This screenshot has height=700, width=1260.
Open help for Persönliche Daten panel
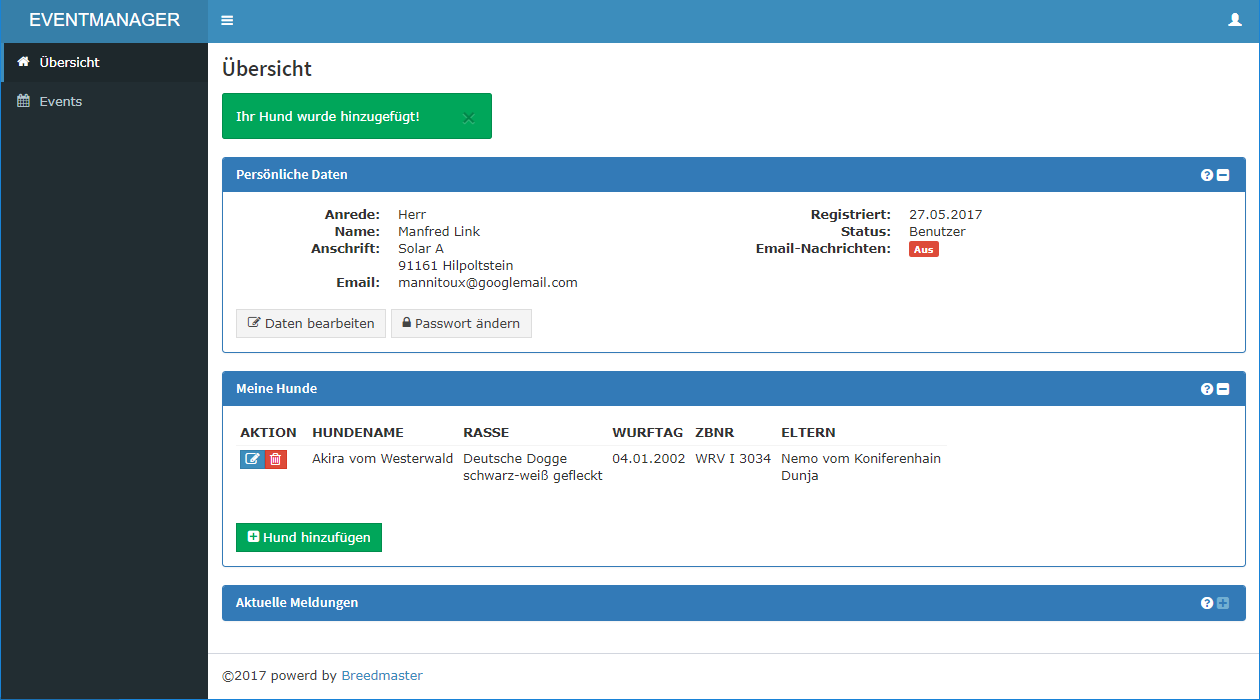point(1207,175)
